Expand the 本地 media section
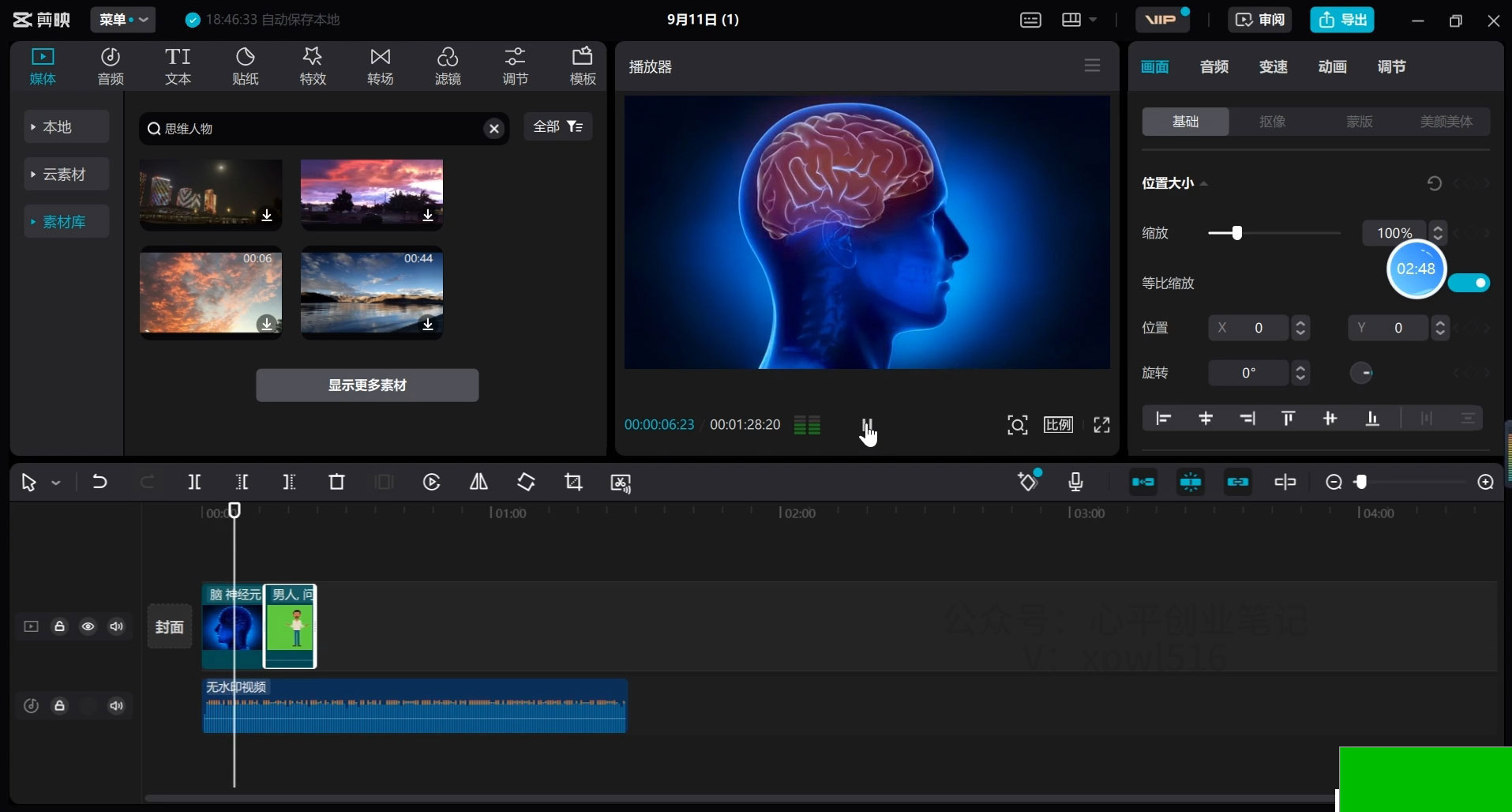The height and width of the screenshot is (812, 1512). click(x=66, y=127)
